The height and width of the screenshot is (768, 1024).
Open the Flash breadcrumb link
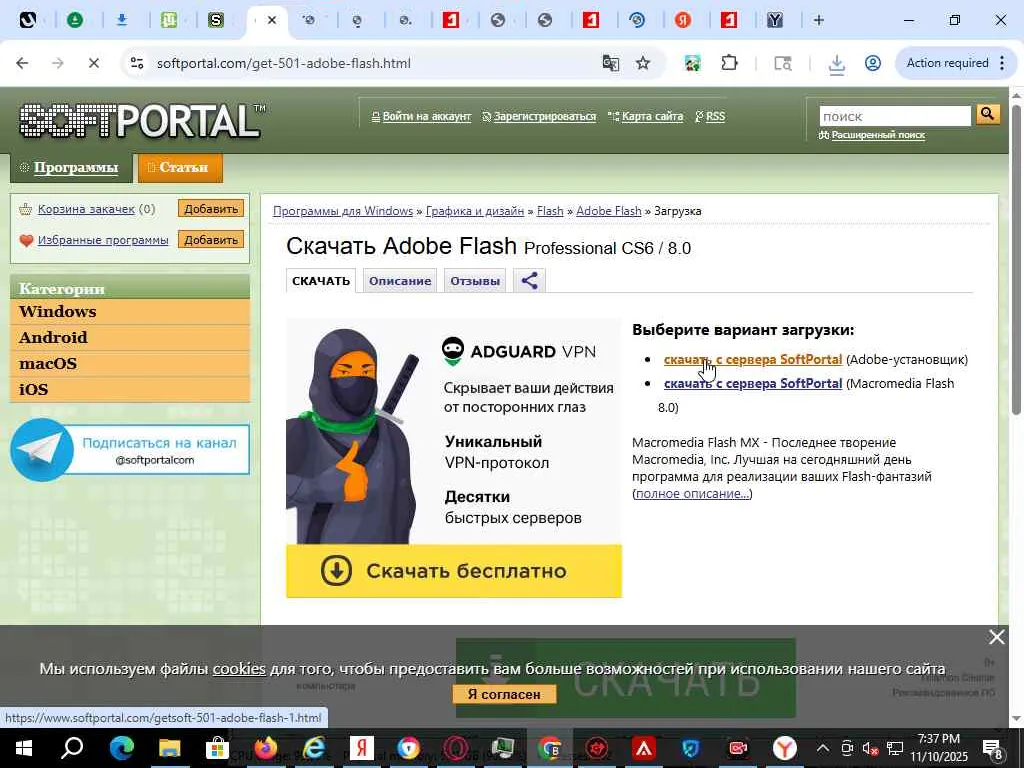(x=550, y=211)
